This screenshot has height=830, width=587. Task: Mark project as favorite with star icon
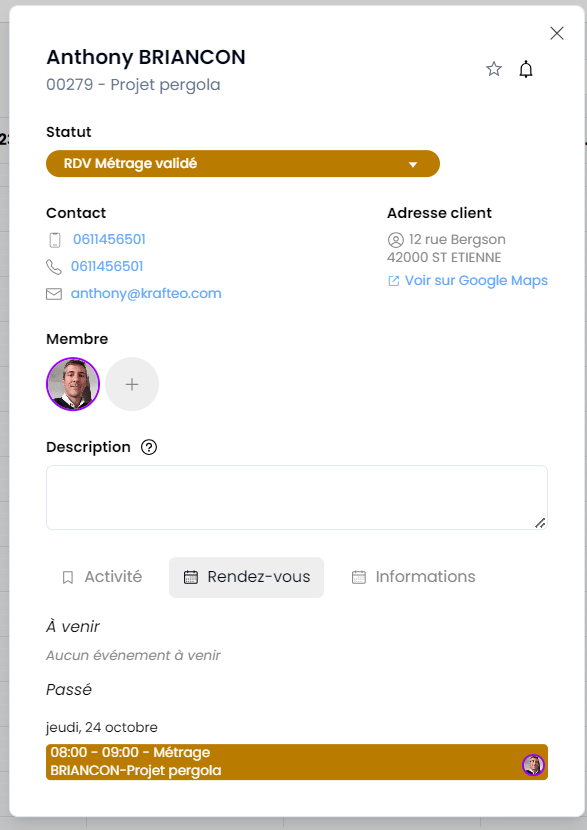(494, 69)
